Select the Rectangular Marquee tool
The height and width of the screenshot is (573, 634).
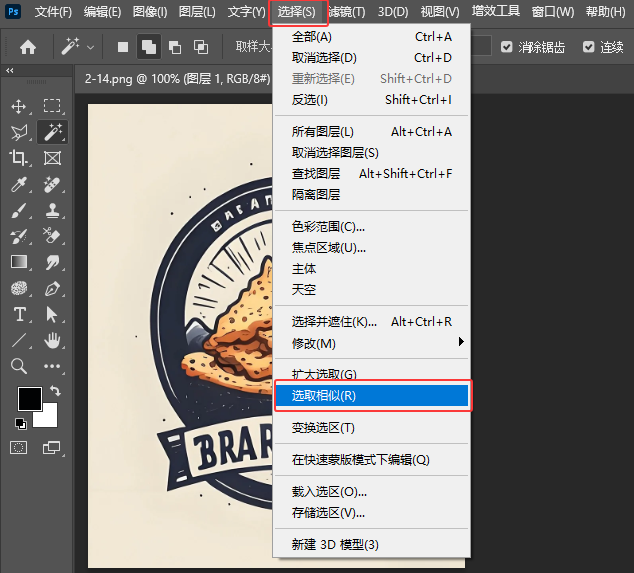tap(52, 106)
